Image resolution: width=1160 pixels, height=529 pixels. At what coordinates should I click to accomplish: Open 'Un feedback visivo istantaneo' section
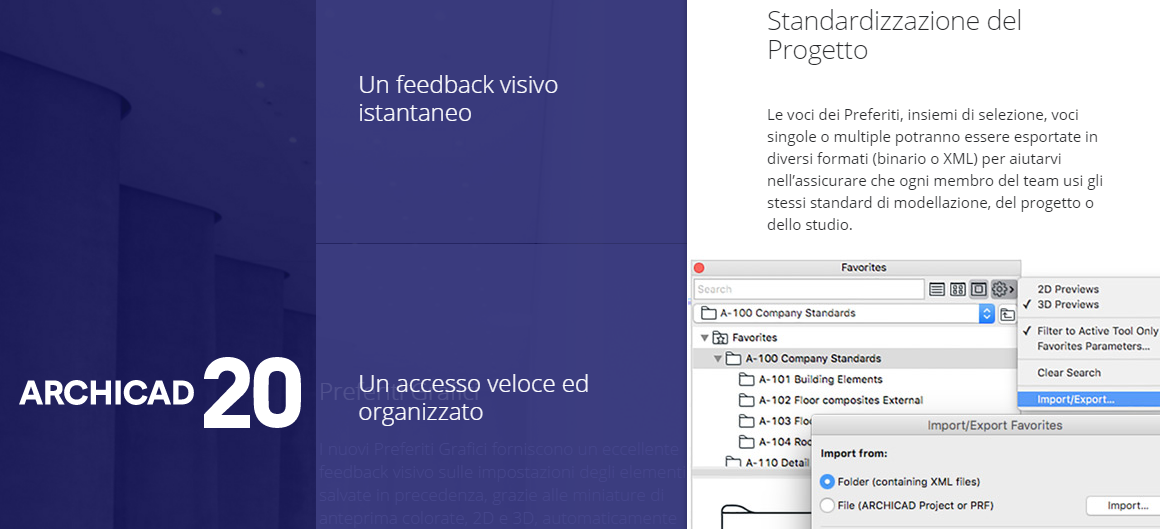(458, 98)
